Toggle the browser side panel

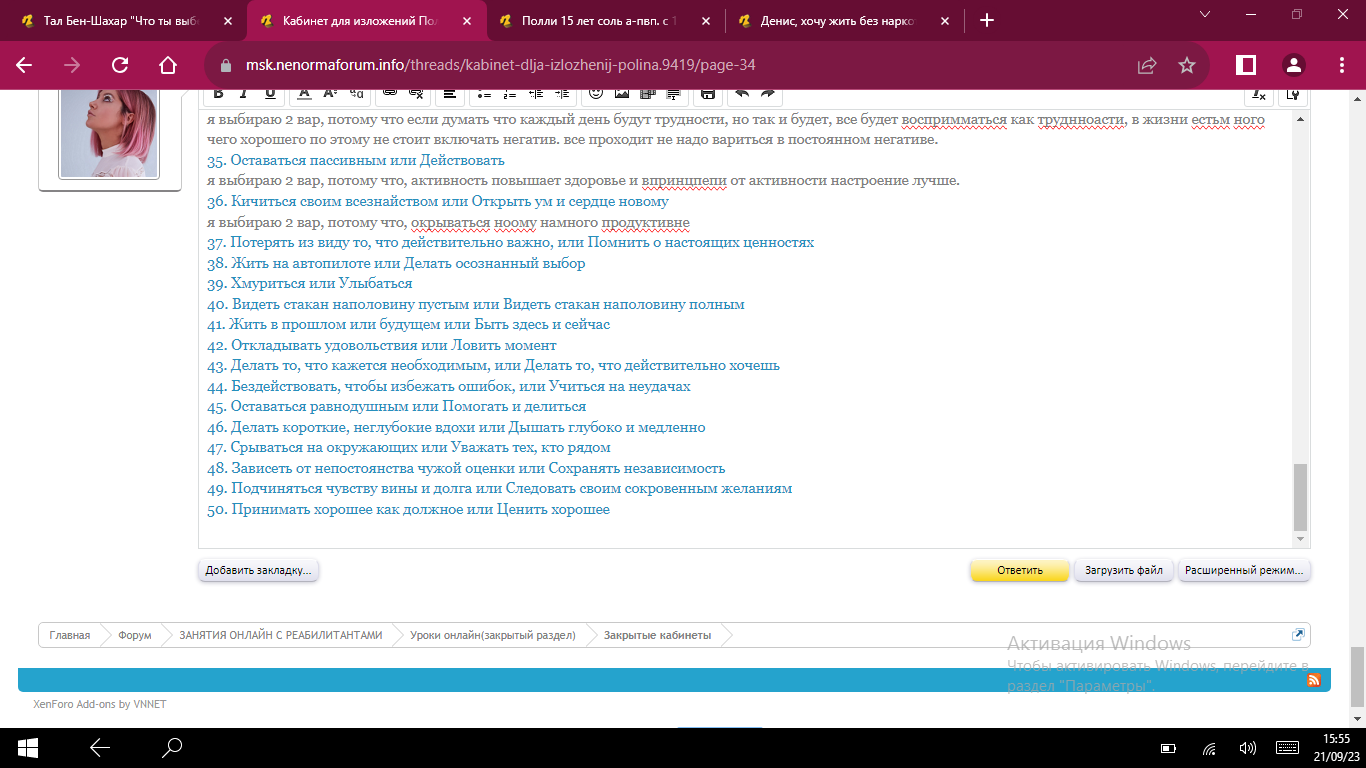coord(1246,65)
